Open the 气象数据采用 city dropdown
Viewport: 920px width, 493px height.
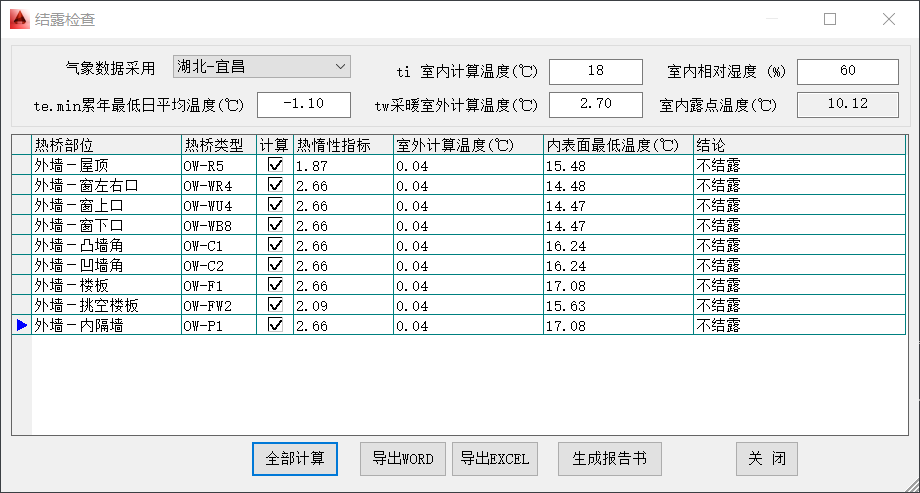point(262,67)
